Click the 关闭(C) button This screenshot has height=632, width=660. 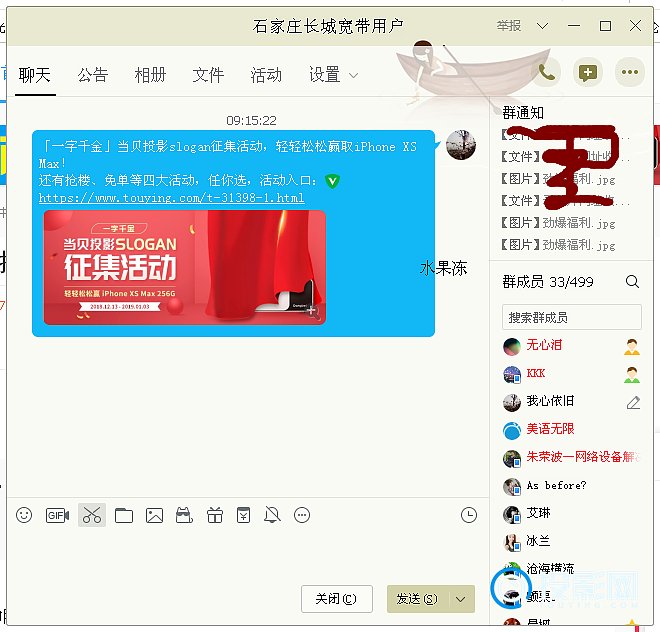click(337, 599)
